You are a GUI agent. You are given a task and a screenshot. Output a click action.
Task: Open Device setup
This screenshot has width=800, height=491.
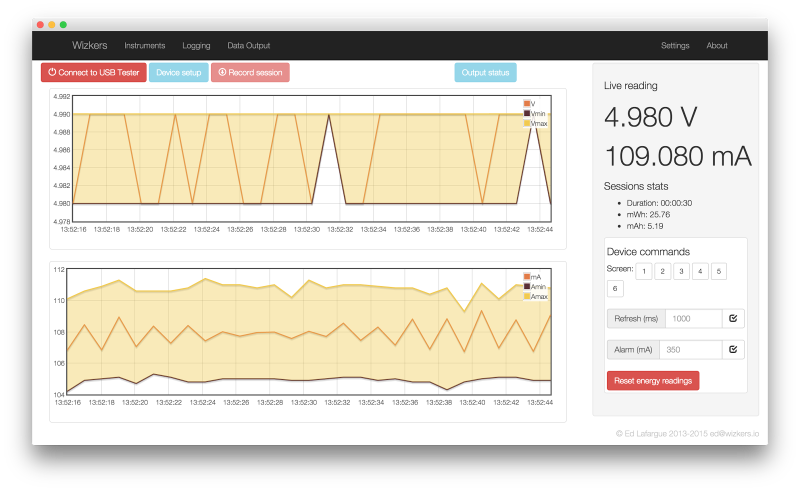click(179, 72)
